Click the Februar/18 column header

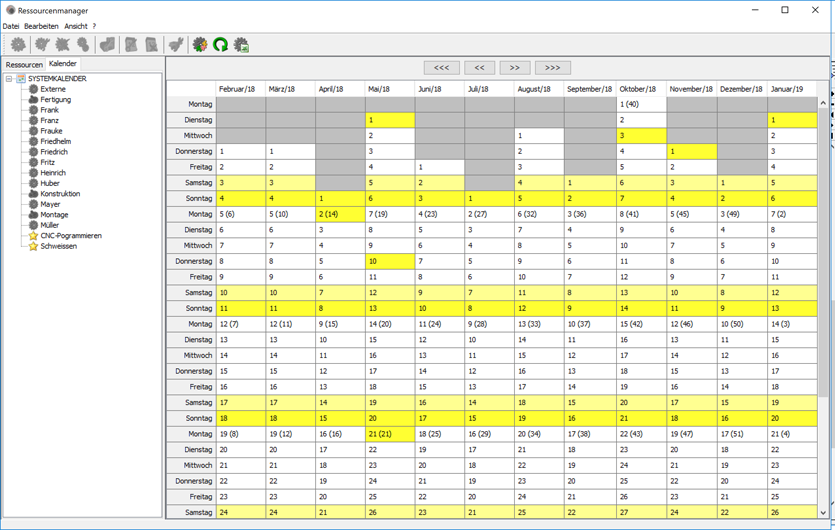click(241, 89)
